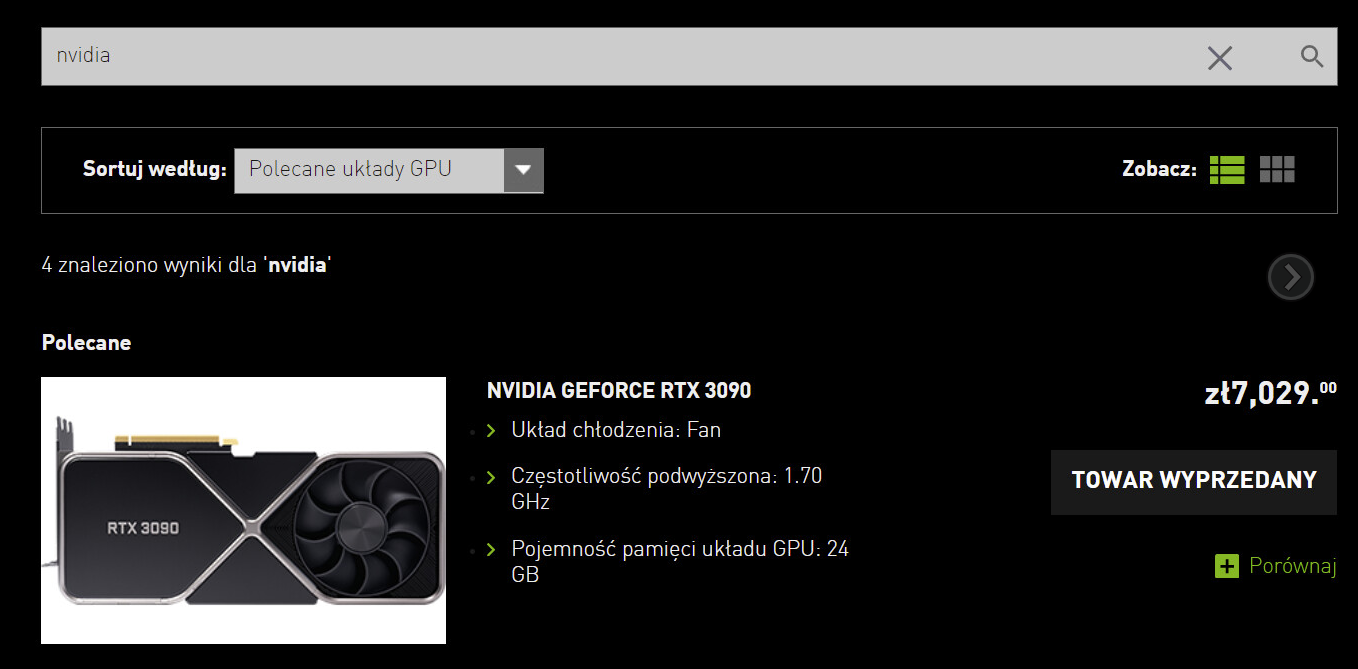Click the green plus icon beside Porównaj
The width and height of the screenshot is (1358, 669).
coord(1225,566)
